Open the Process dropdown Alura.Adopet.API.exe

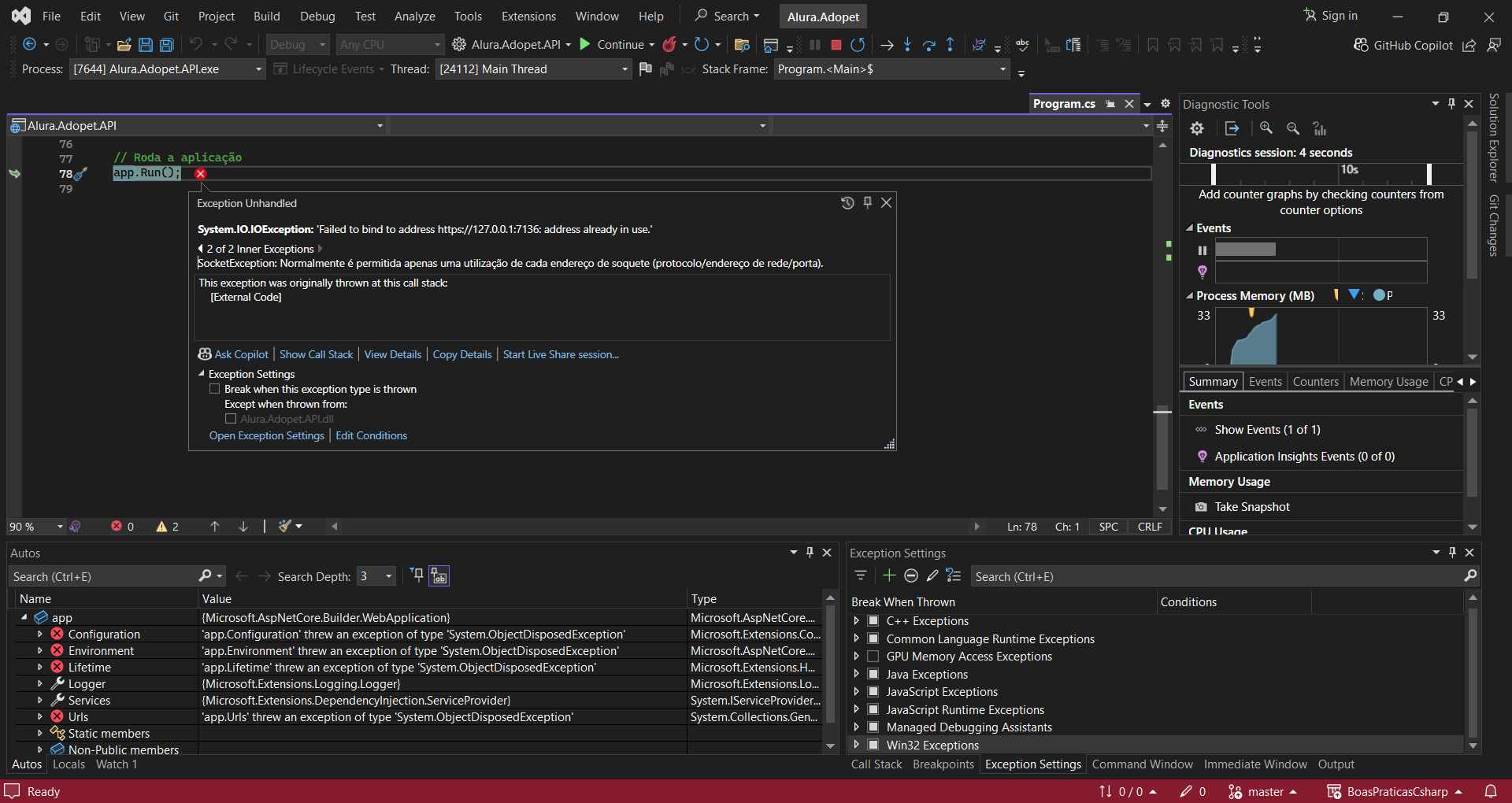[x=167, y=69]
